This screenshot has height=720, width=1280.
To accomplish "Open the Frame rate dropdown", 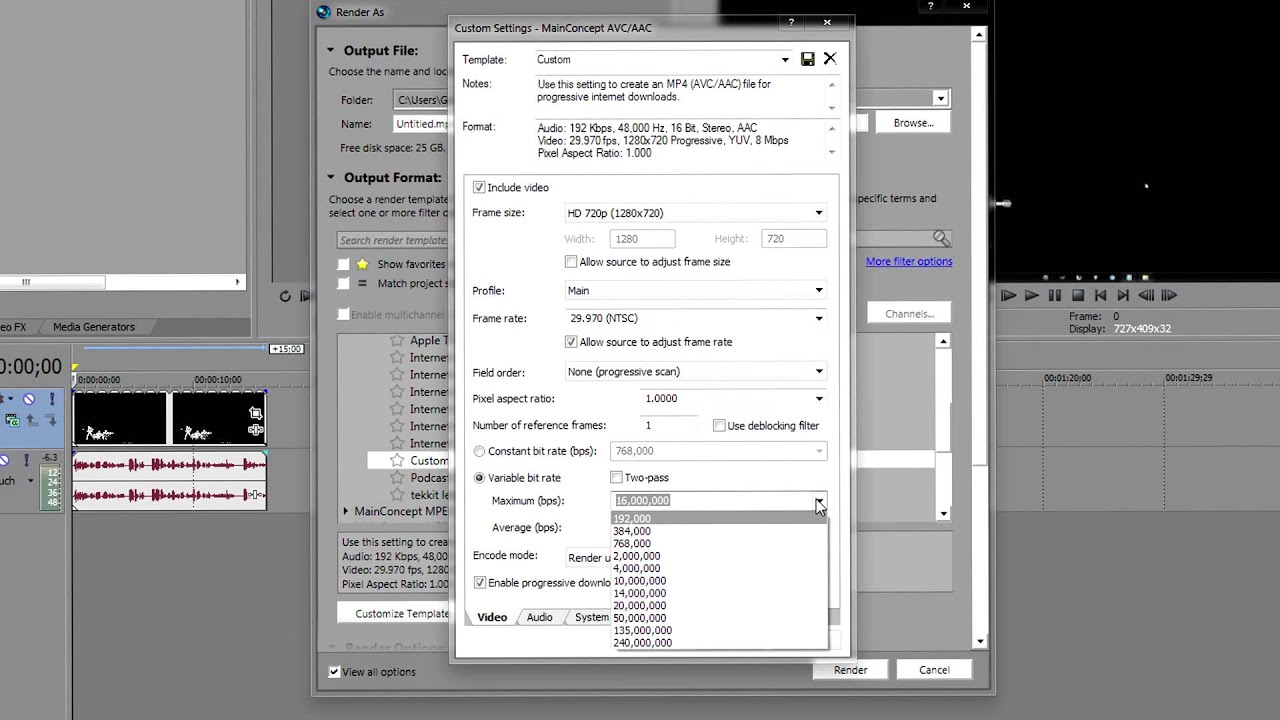I will pos(818,319).
